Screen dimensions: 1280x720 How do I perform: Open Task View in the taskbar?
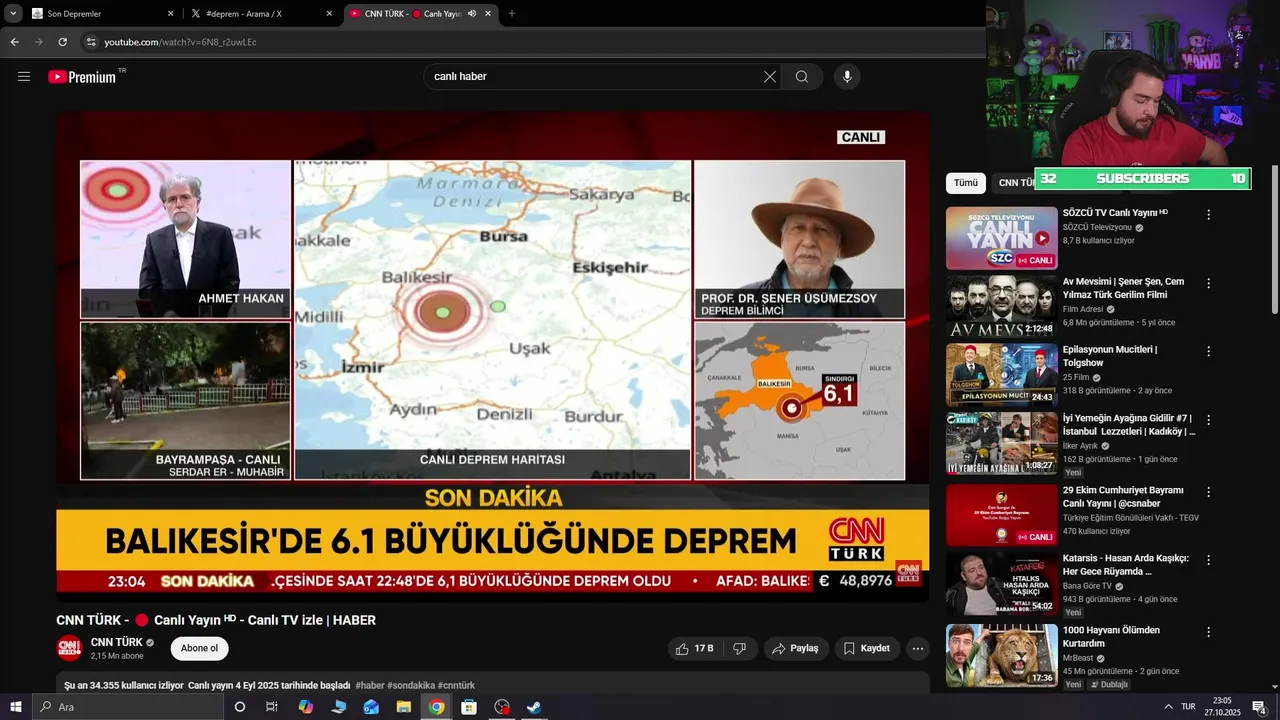pos(272,707)
